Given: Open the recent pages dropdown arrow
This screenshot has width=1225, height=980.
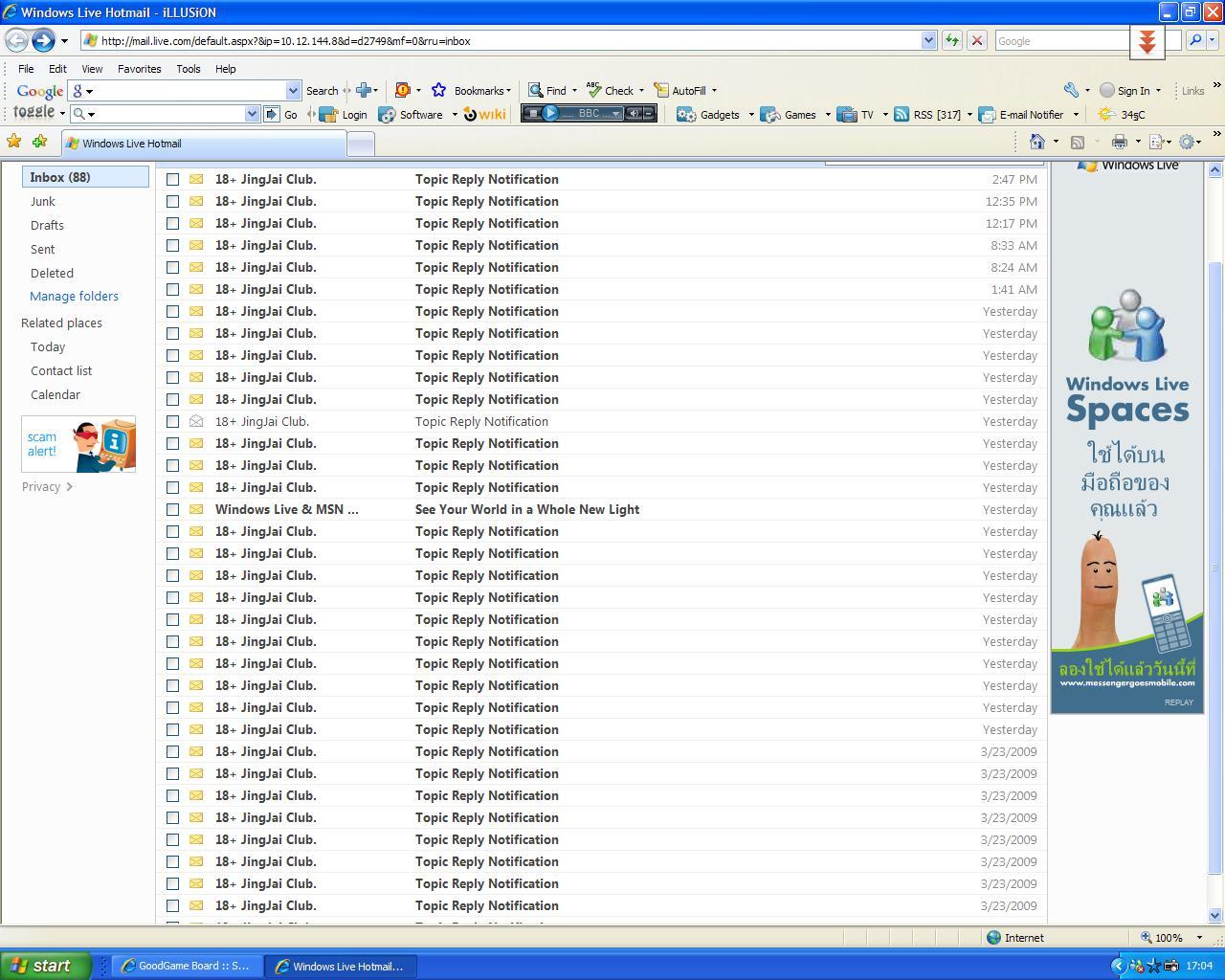Looking at the screenshot, I should tap(64, 41).
